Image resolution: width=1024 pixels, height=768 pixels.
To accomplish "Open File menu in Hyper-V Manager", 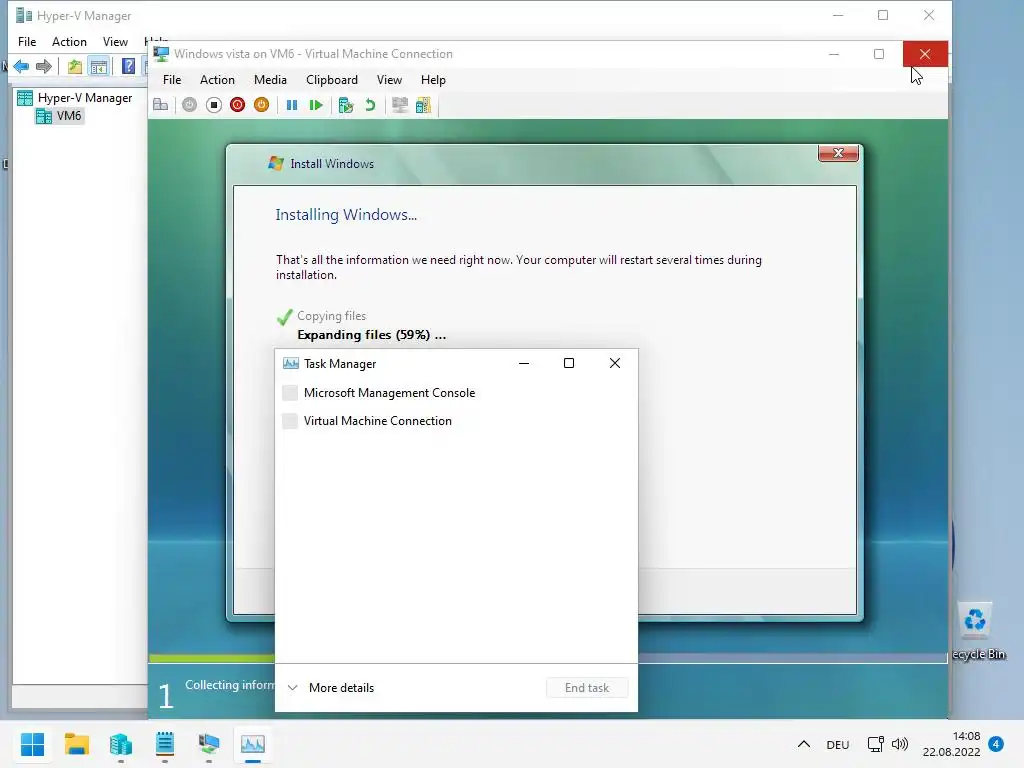I will (27, 42).
